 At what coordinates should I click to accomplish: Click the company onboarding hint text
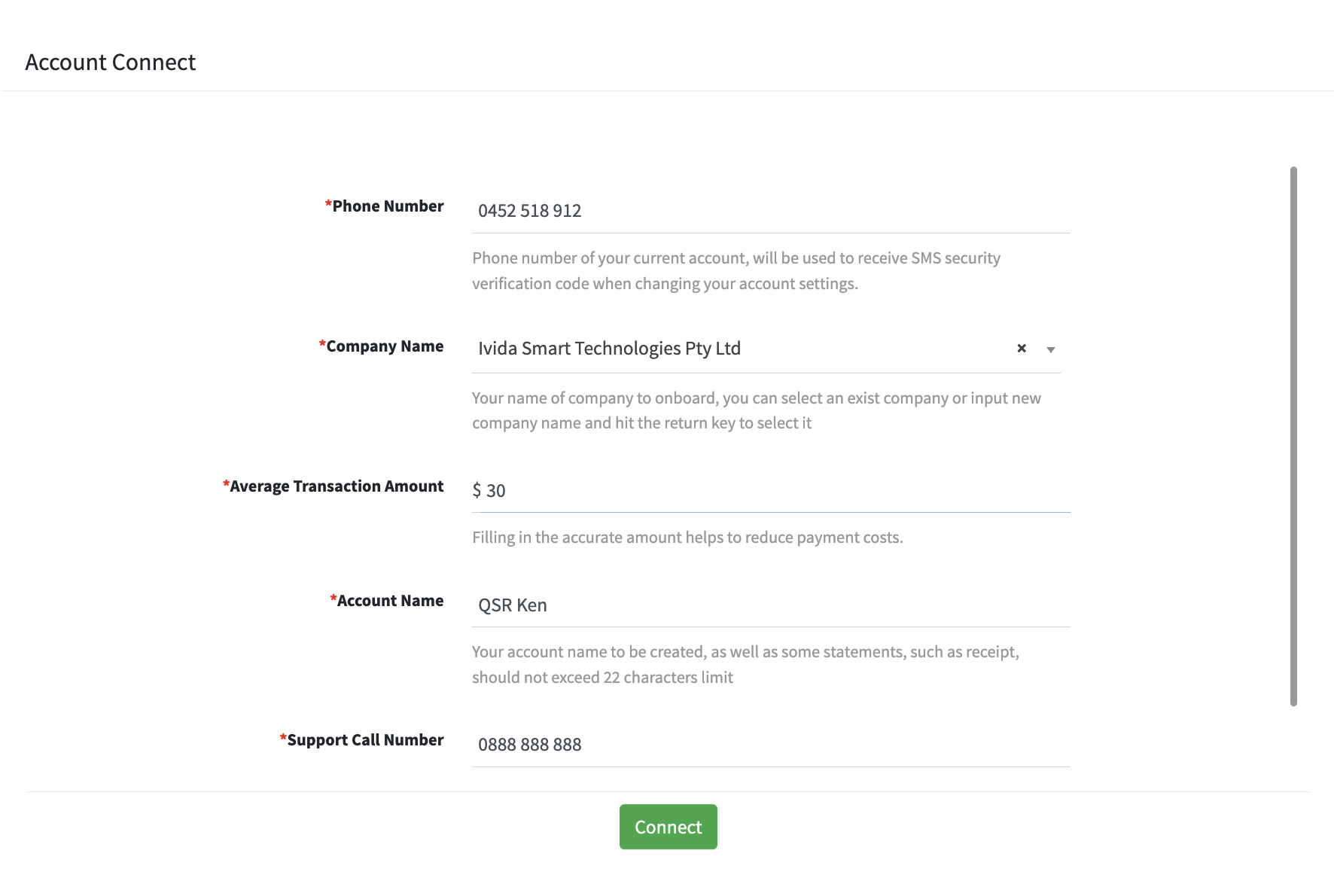click(x=756, y=410)
